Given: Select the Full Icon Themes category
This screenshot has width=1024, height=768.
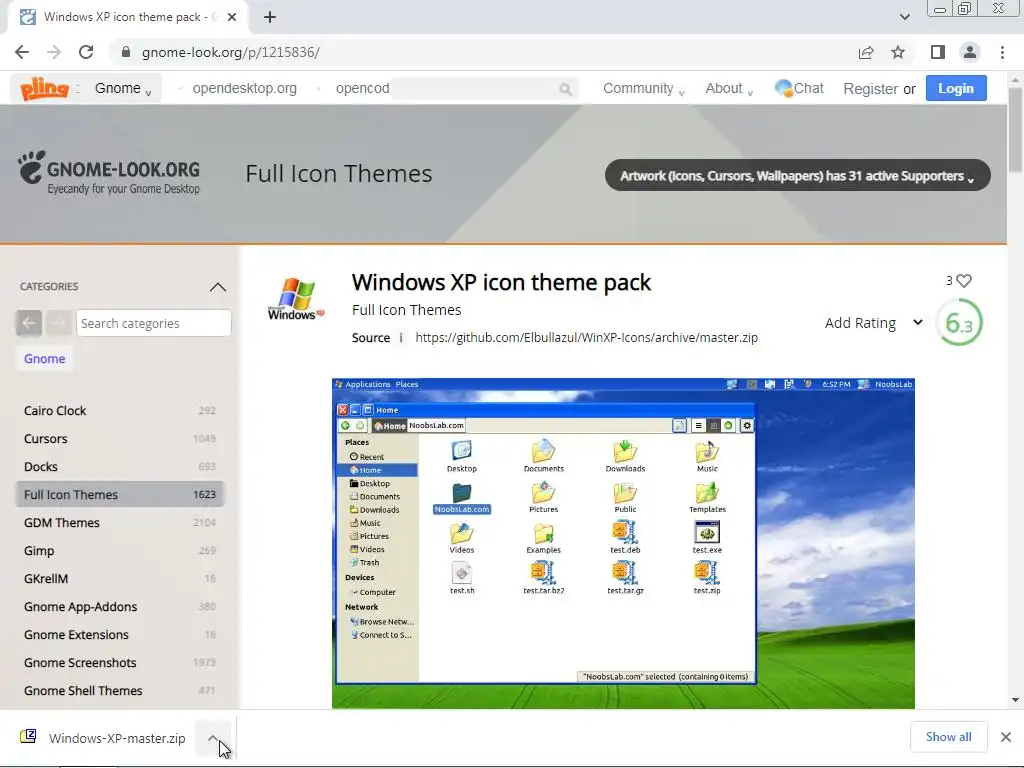Looking at the screenshot, I should pos(120,494).
